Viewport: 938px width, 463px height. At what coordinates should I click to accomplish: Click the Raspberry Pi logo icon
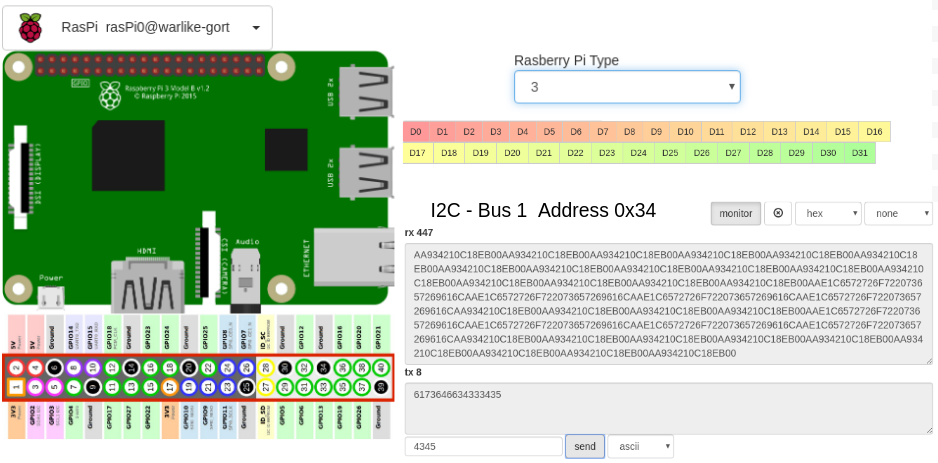[31, 28]
